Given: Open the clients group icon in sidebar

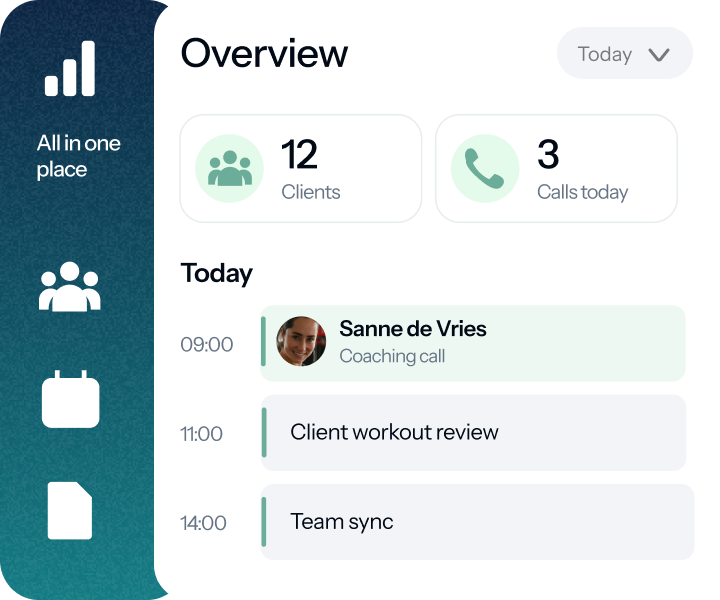Looking at the screenshot, I should [70, 287].
